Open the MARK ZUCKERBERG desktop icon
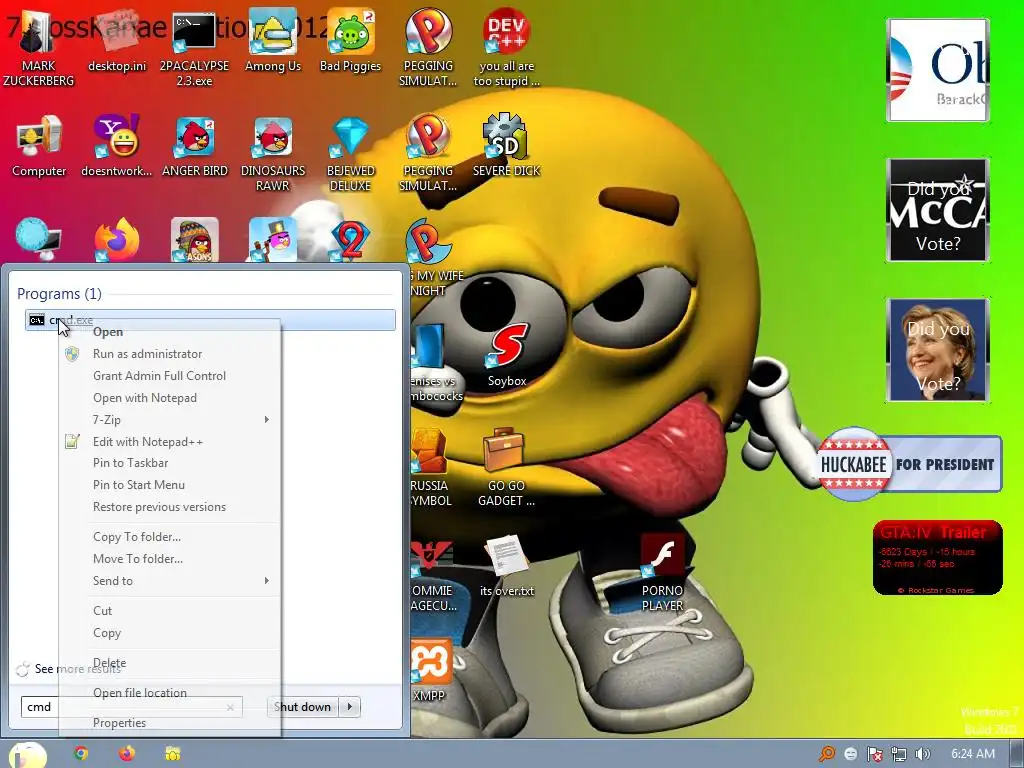 39,48
